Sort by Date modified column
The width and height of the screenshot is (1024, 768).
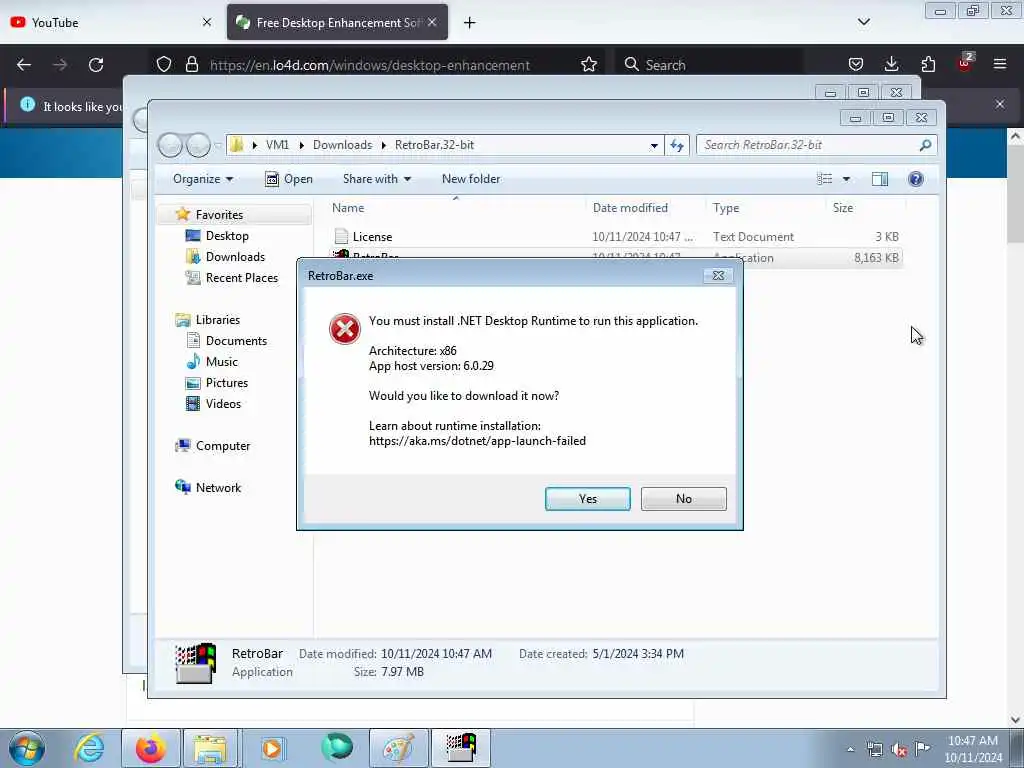click(x=630, y=208)
